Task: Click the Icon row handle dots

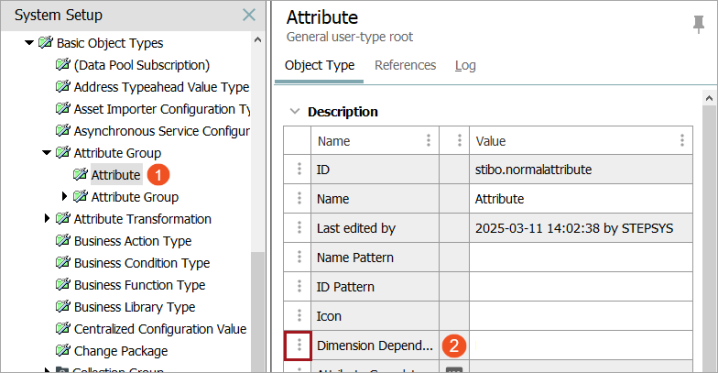Action: [x=299, y=315]
